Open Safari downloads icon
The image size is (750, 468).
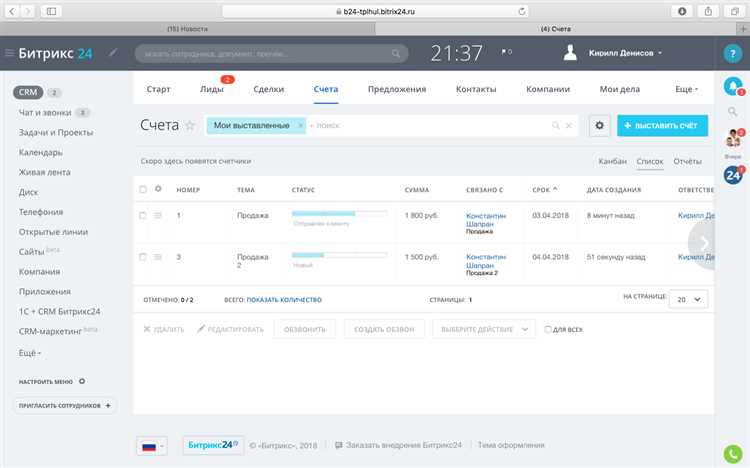pyautogui.click(x=682, y=11)
